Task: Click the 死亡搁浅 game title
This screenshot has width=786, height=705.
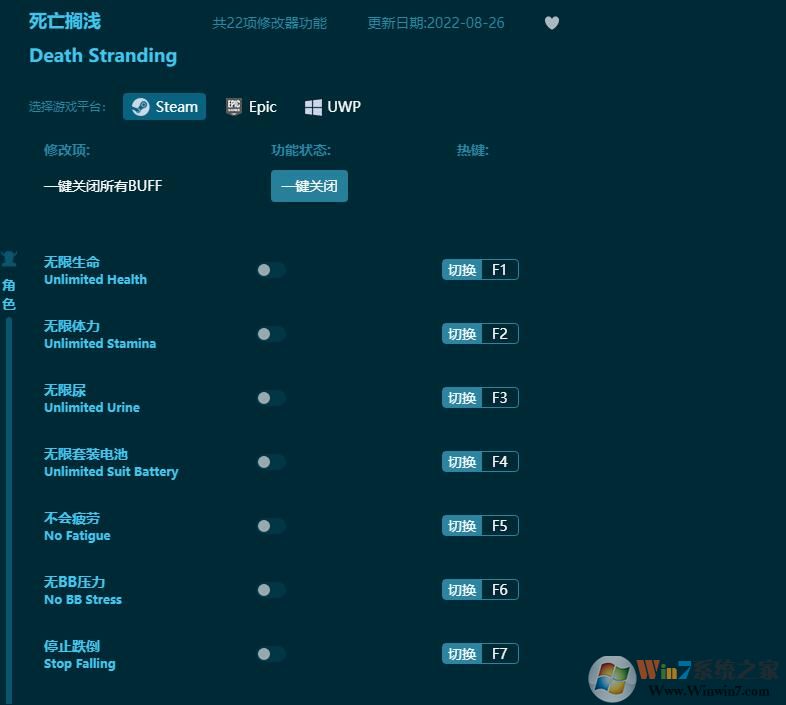Action: click(x=65, y=21)
